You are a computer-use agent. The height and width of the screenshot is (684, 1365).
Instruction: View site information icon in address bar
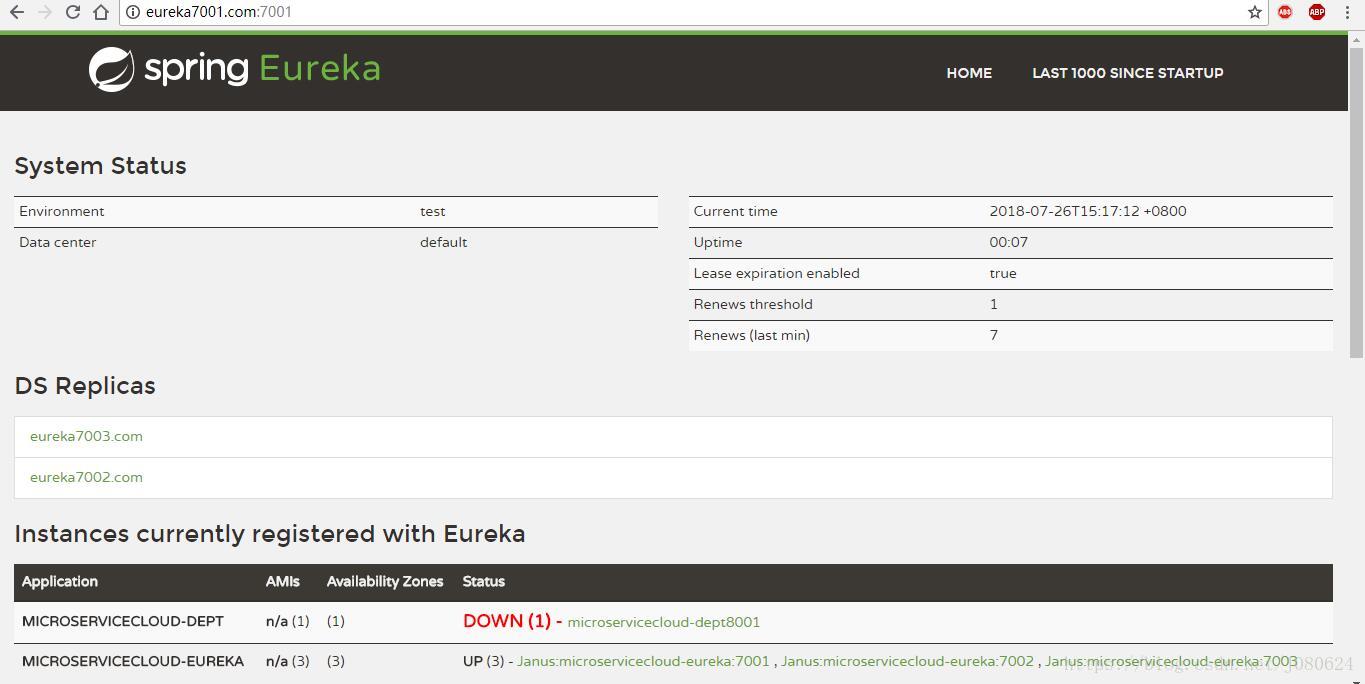coord(132,12)
